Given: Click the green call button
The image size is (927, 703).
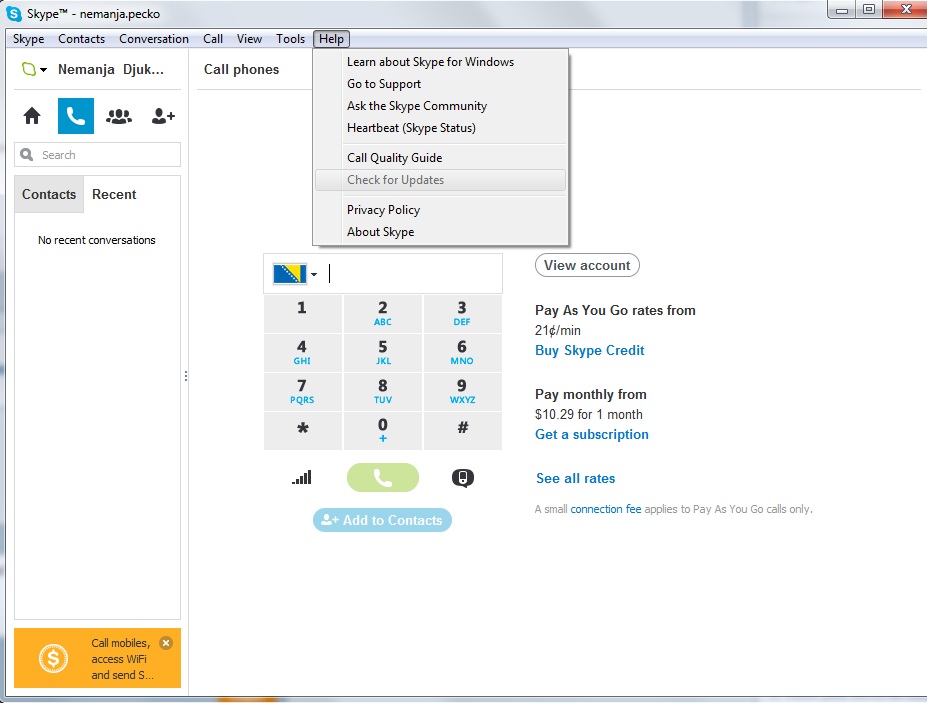Looking at the screenshot, I should click(x=383, y=477).
